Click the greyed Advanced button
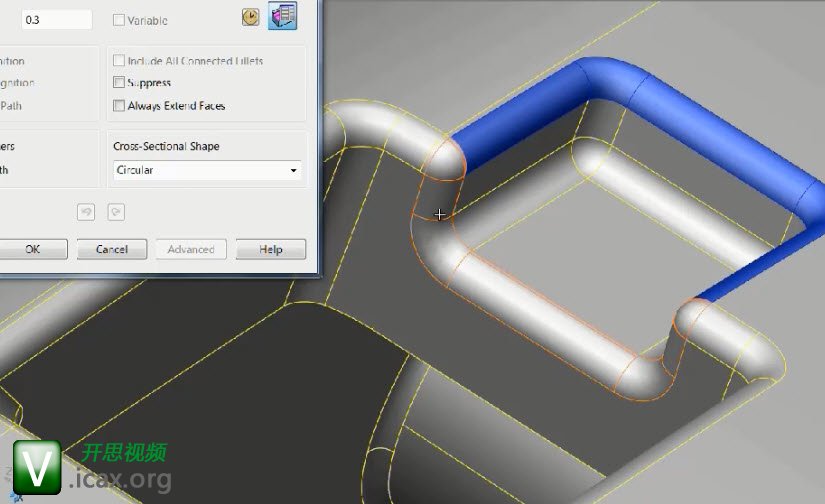This screenshot has width=825, height=504. (x=191, y=249)
